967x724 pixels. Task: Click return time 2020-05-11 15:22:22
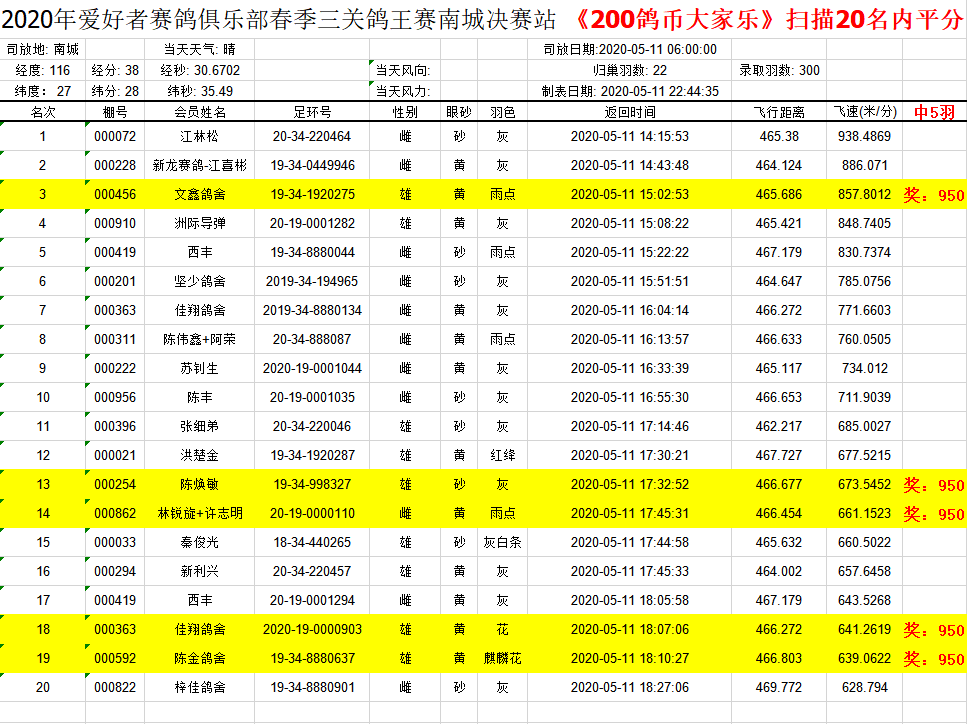click(630, 252)
